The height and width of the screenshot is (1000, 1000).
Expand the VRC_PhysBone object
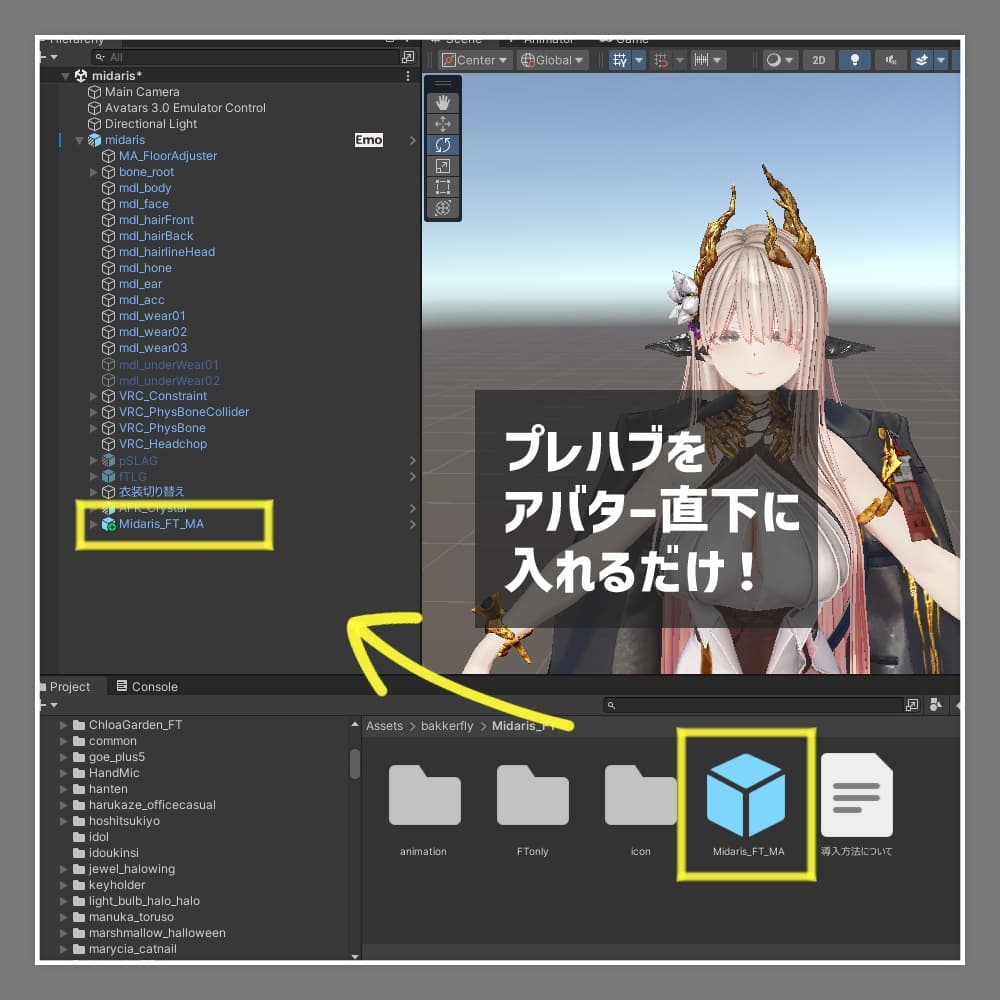[93, 428]
